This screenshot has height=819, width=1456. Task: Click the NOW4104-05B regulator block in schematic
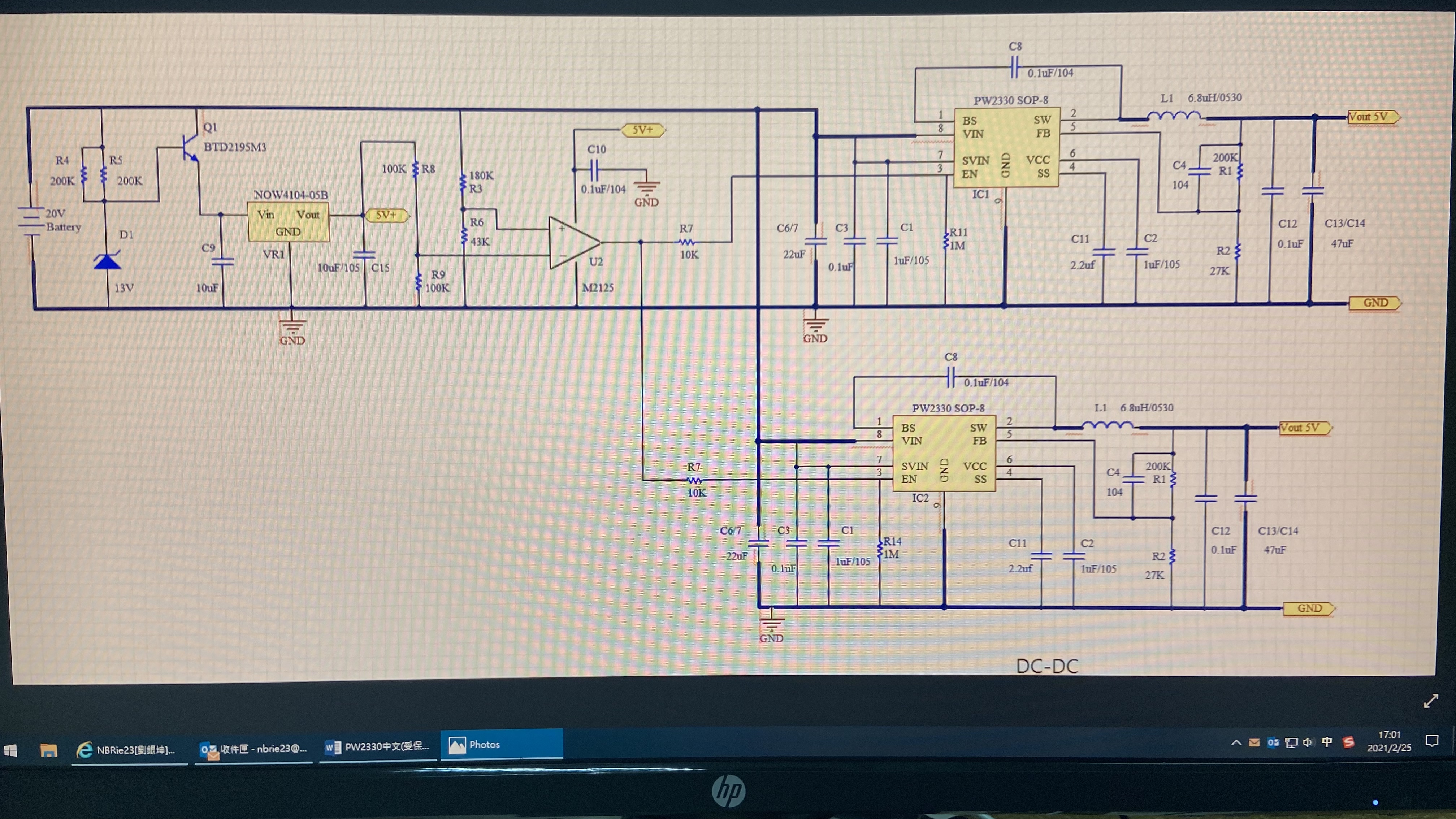point(288,222)
